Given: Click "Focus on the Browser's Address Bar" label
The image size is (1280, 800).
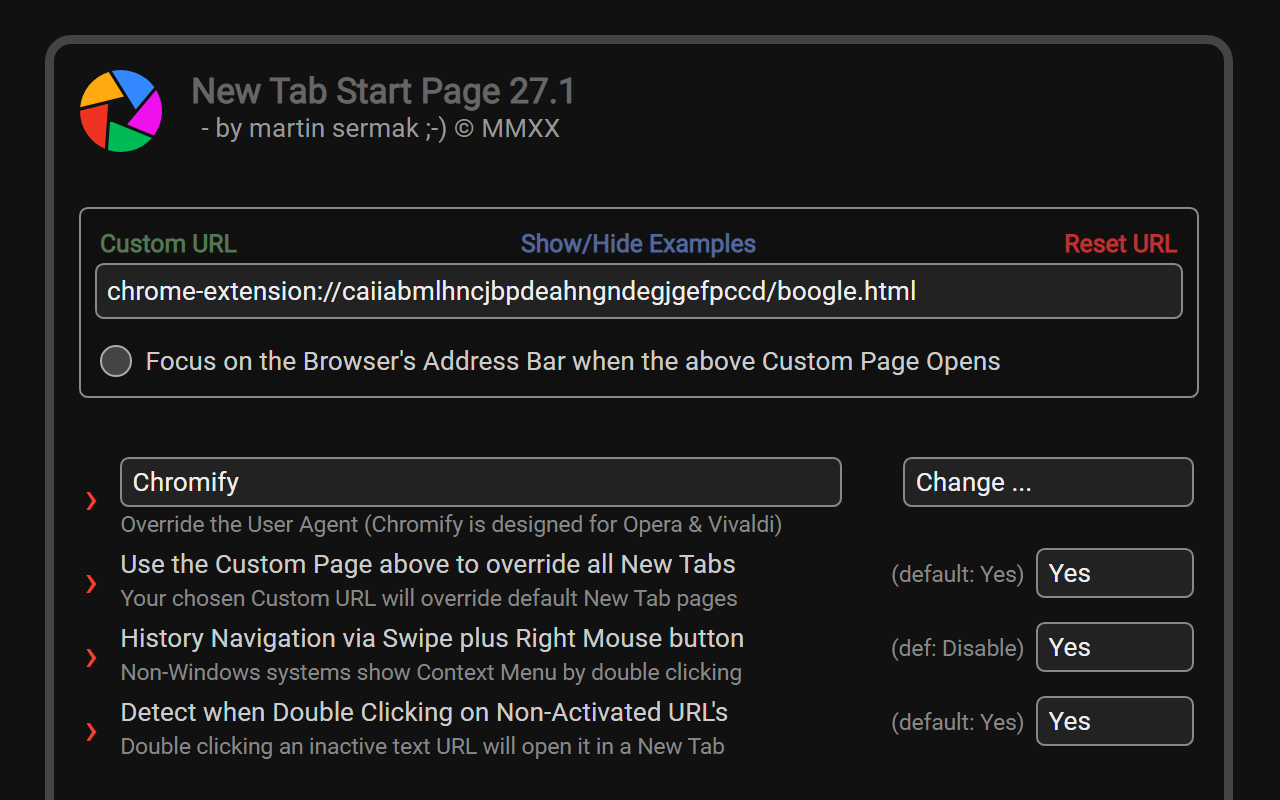Looking at the screenshot, I should coord(573,361).
